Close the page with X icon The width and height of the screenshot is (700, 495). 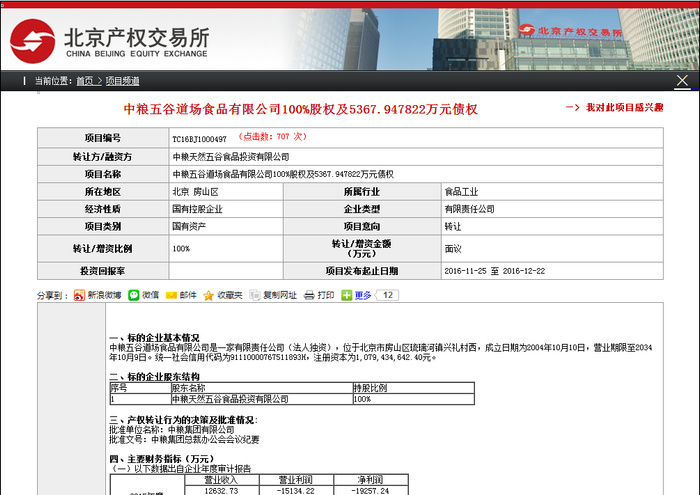[x=682, y=81]
